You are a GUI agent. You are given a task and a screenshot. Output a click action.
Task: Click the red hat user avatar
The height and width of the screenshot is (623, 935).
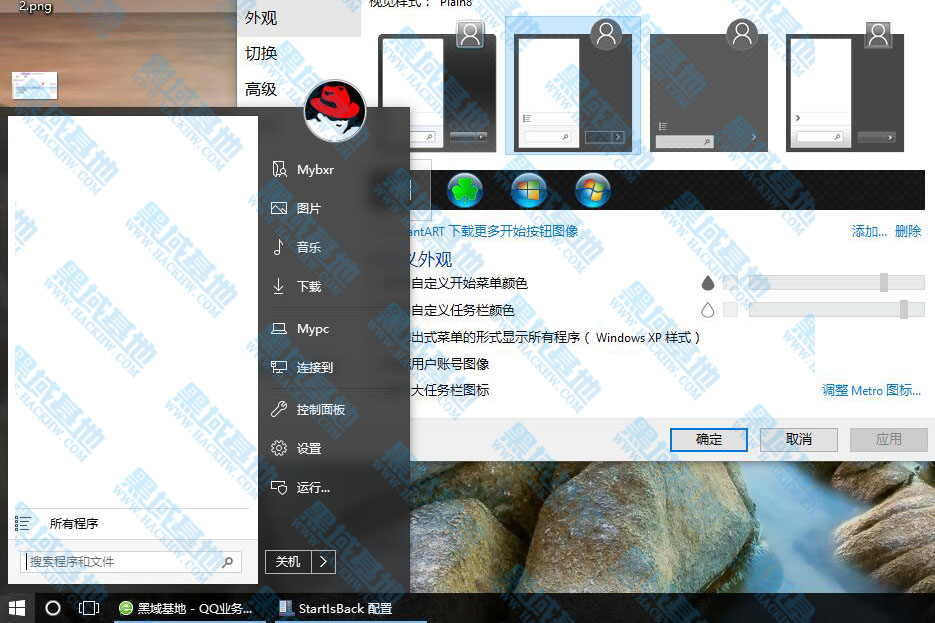[335, 111]
